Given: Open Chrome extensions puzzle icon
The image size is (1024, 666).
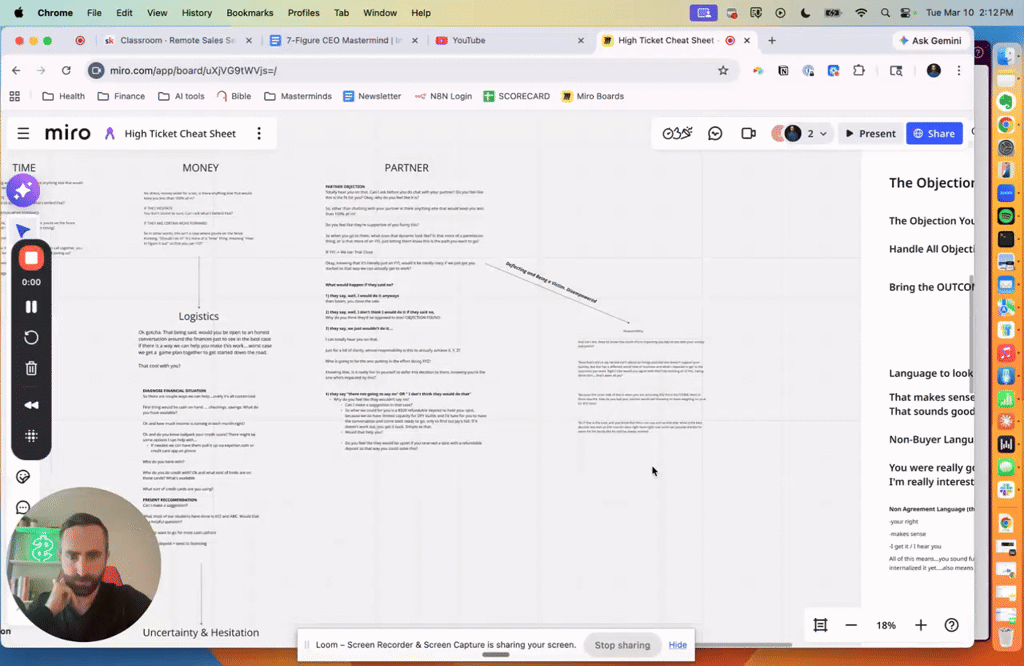Looking at the screenshot, I should coord(859,71).
